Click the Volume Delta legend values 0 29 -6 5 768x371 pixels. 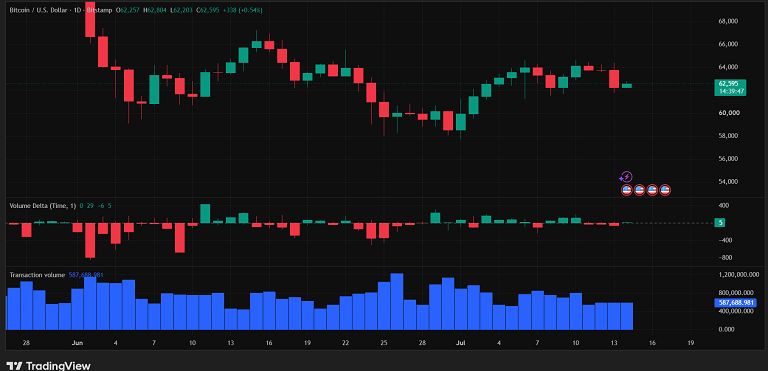tap(96, 206)
